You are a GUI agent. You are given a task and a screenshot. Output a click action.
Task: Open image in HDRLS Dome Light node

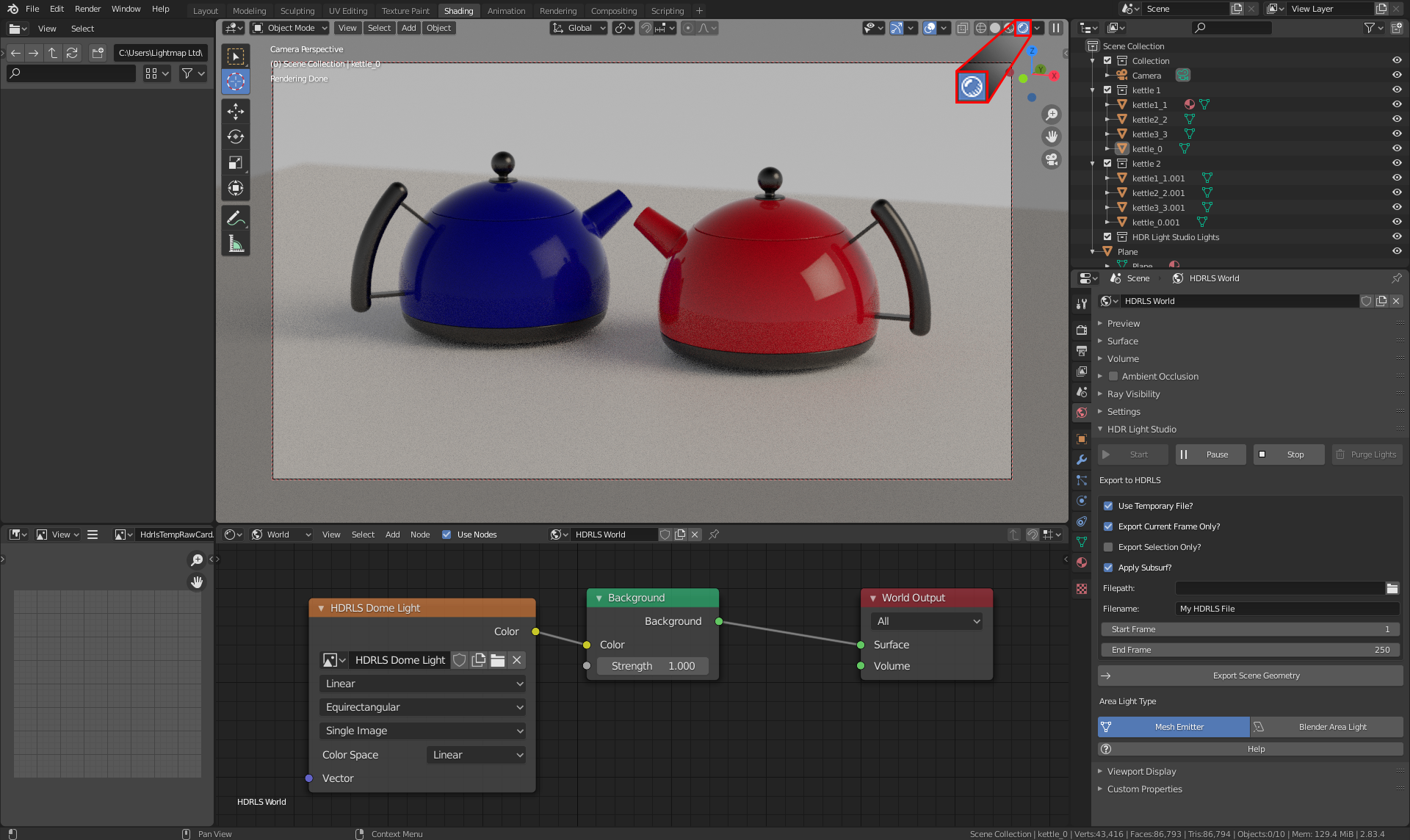(x=498, y=660)
